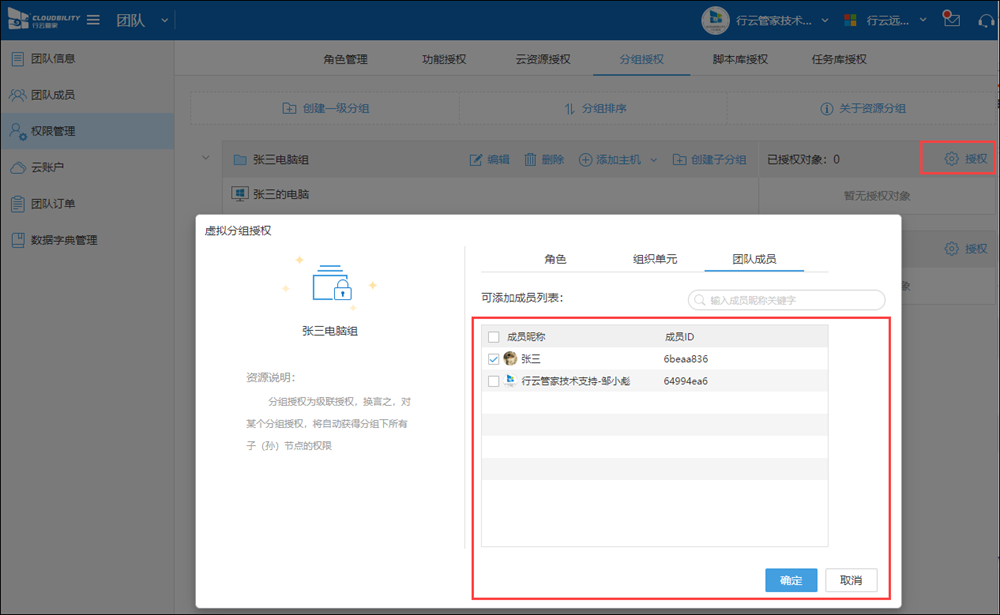Switch to the 角色 tab in dialog
Viewport: 1000px width, 615px height.
555,259
